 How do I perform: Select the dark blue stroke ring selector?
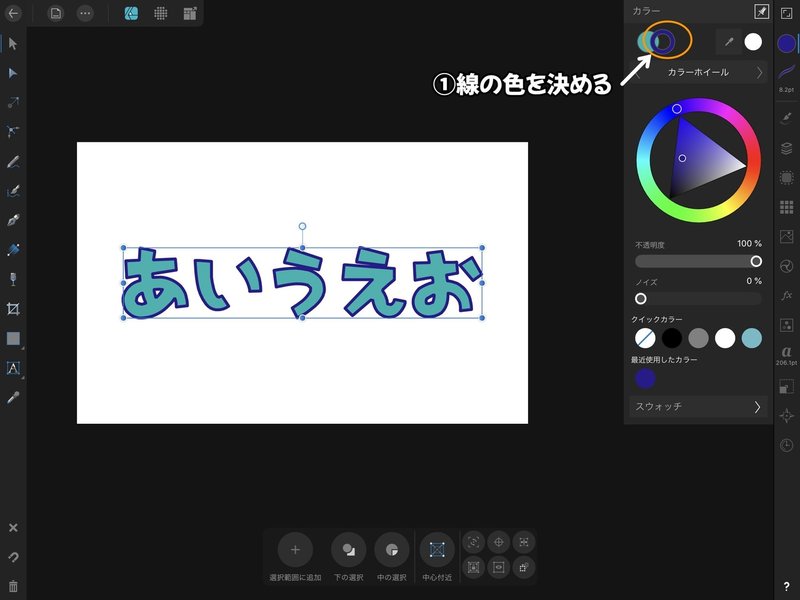[663, 41]
